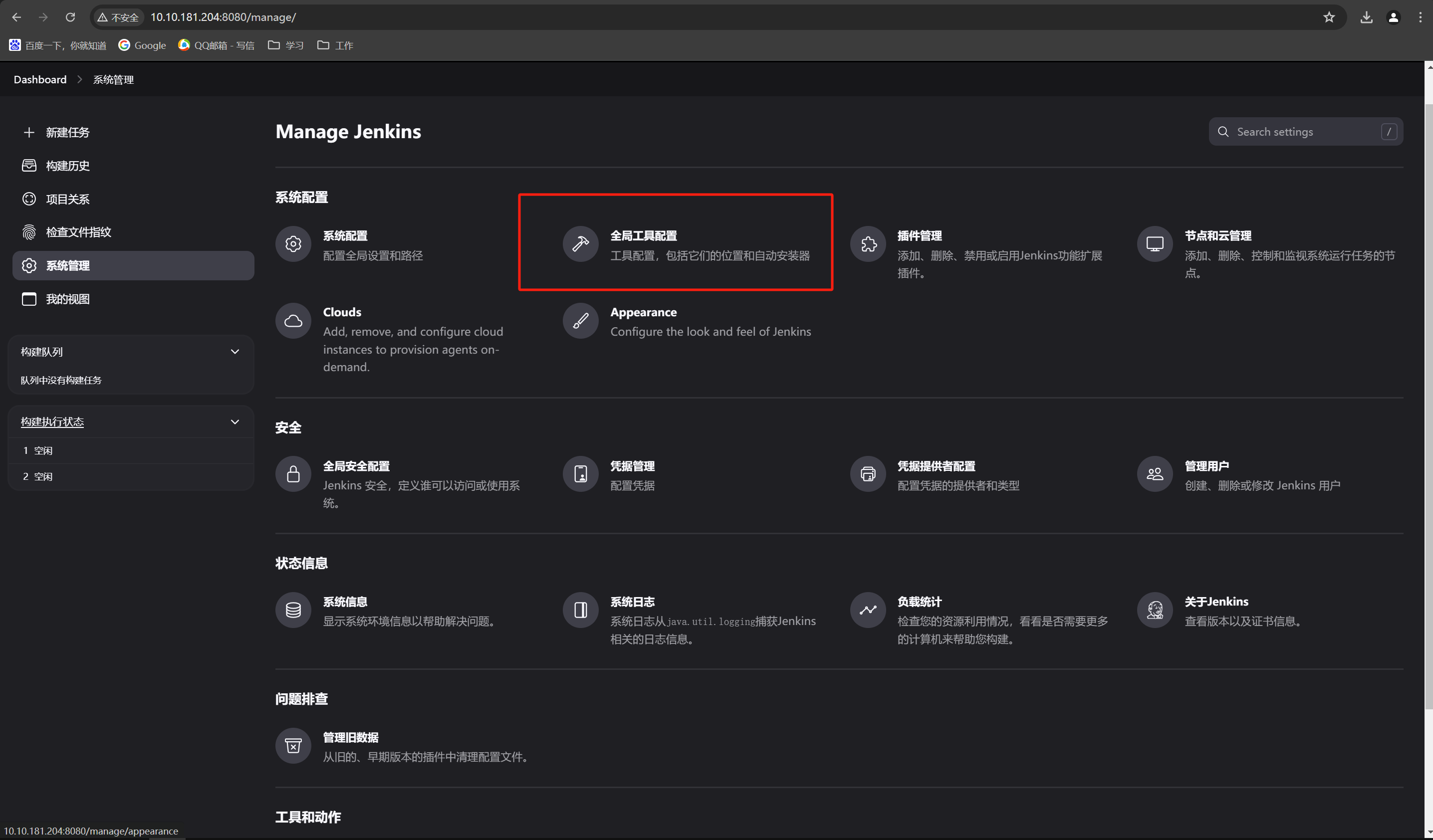Viewport: 1433px width, 840px height.
Task: Click the 系统信息 database icon
Action: (293, 610)
